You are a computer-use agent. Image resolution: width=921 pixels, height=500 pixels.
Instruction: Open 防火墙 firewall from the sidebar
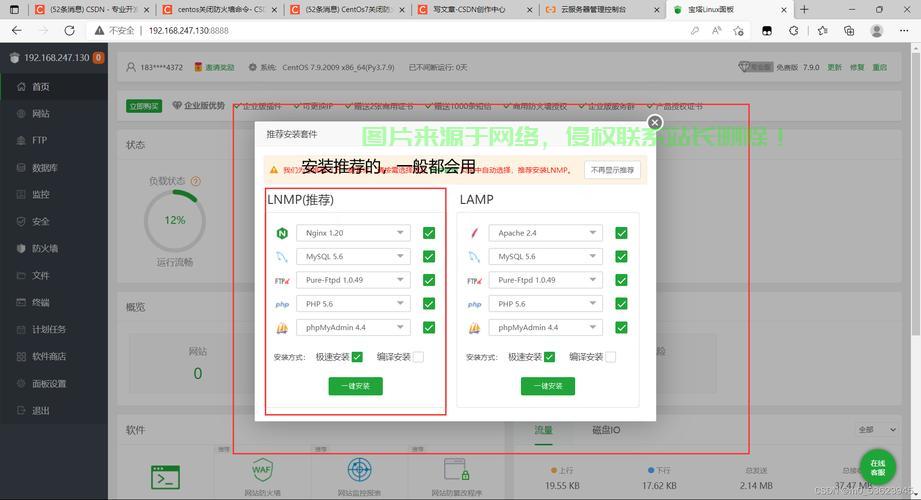pos(44,248)
